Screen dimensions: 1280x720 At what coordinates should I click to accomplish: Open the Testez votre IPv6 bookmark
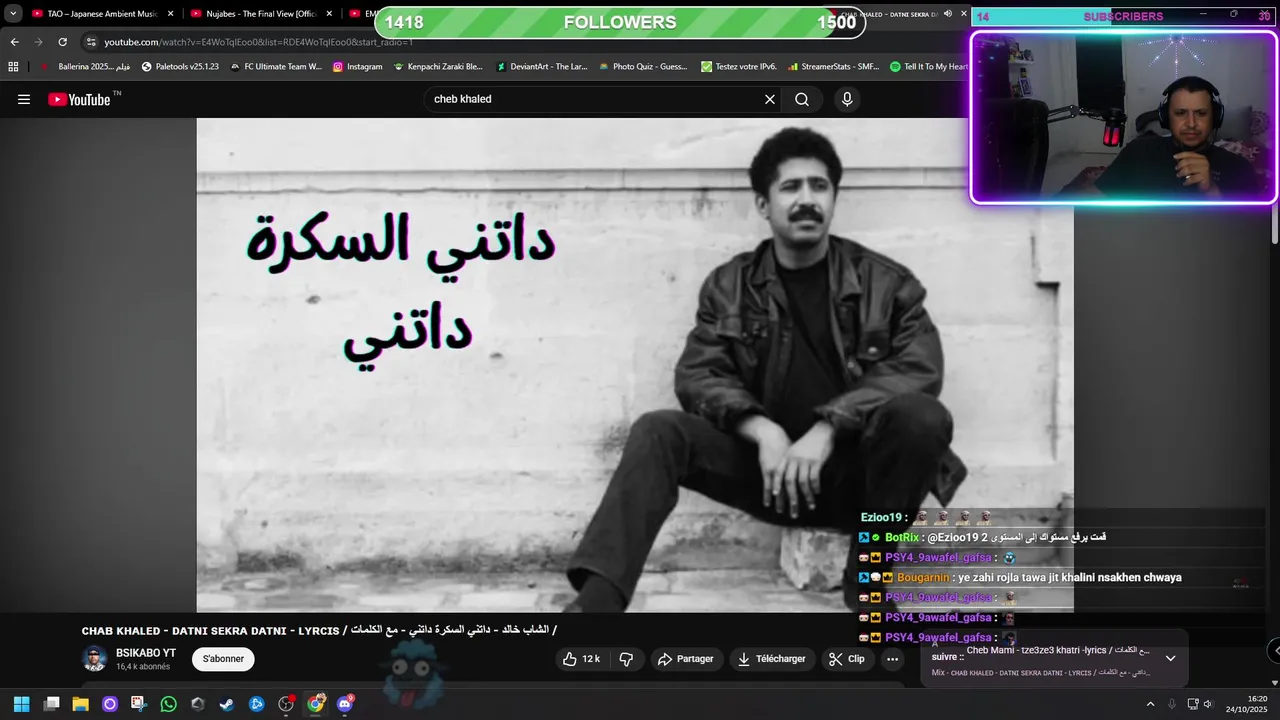tap(739, 67)
